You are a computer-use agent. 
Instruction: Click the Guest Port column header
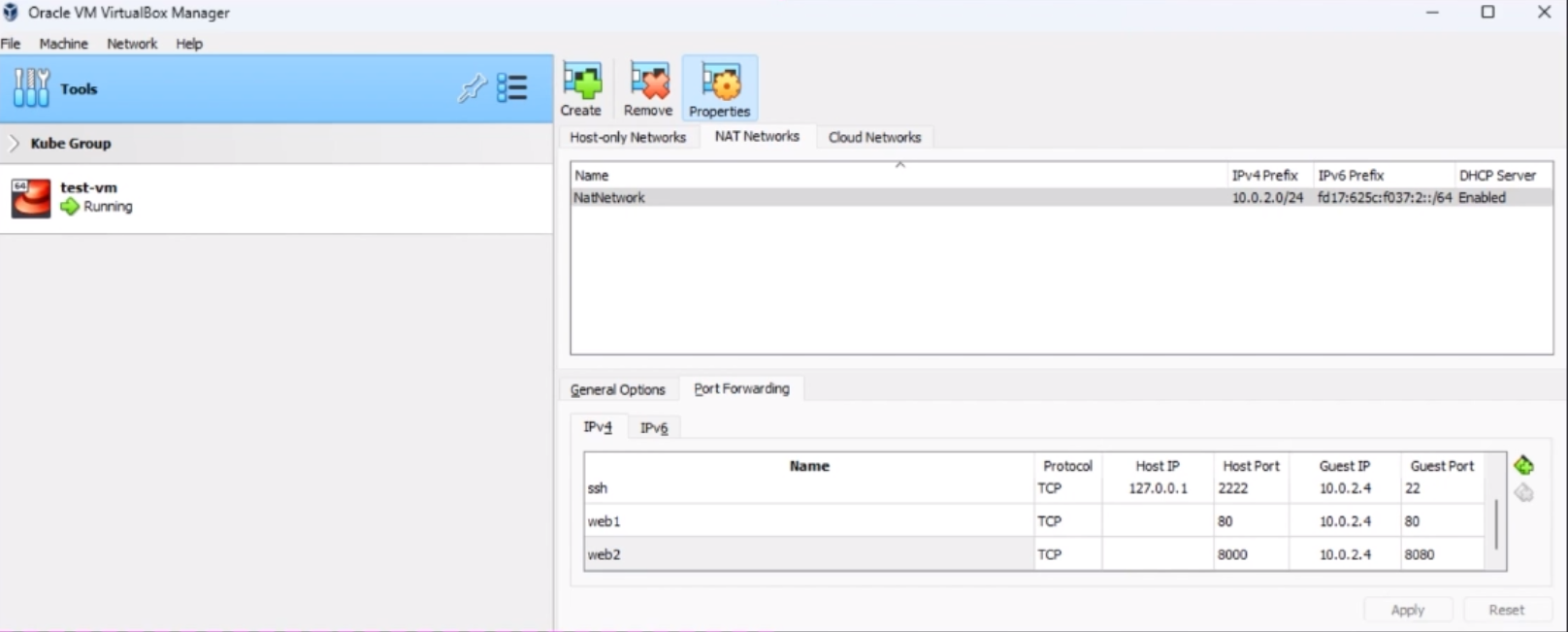pos(1442,466)
